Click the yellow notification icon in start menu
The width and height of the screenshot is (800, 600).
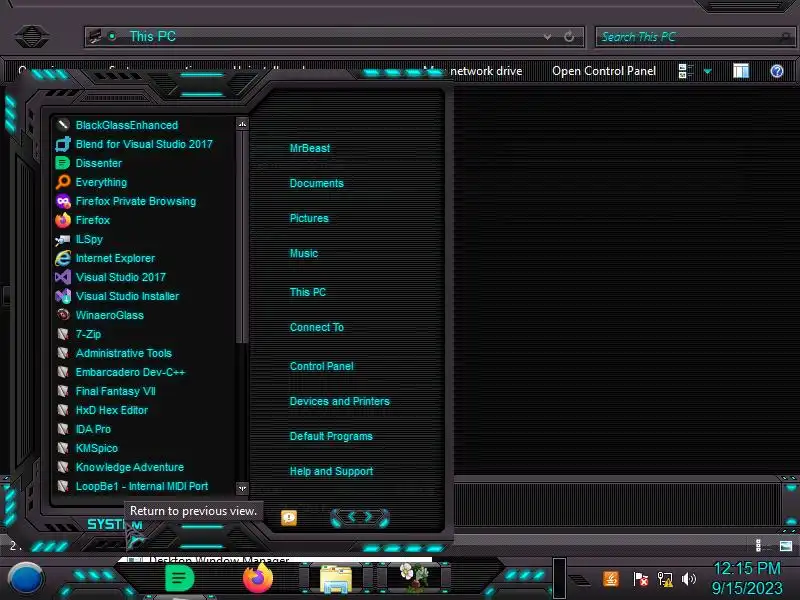click(289, 518)
